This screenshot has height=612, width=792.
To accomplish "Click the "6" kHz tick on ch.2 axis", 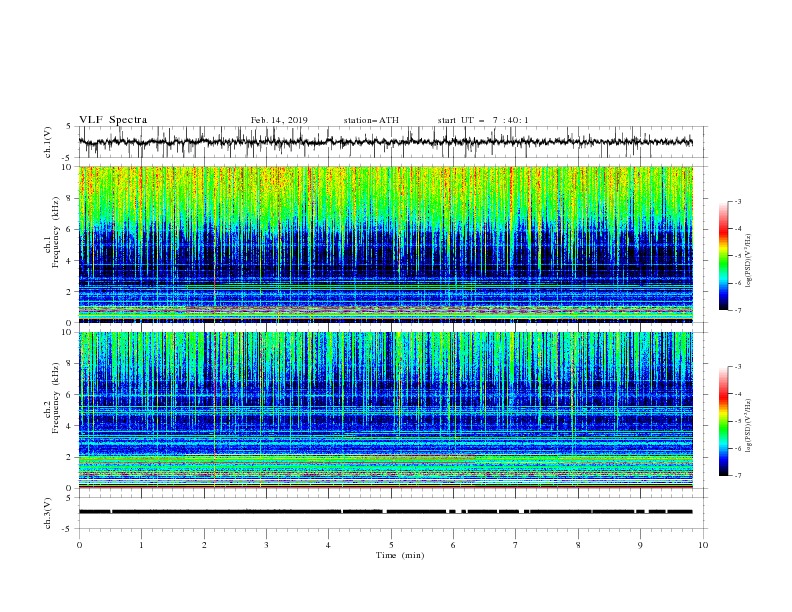I will (x=70, y=395).
